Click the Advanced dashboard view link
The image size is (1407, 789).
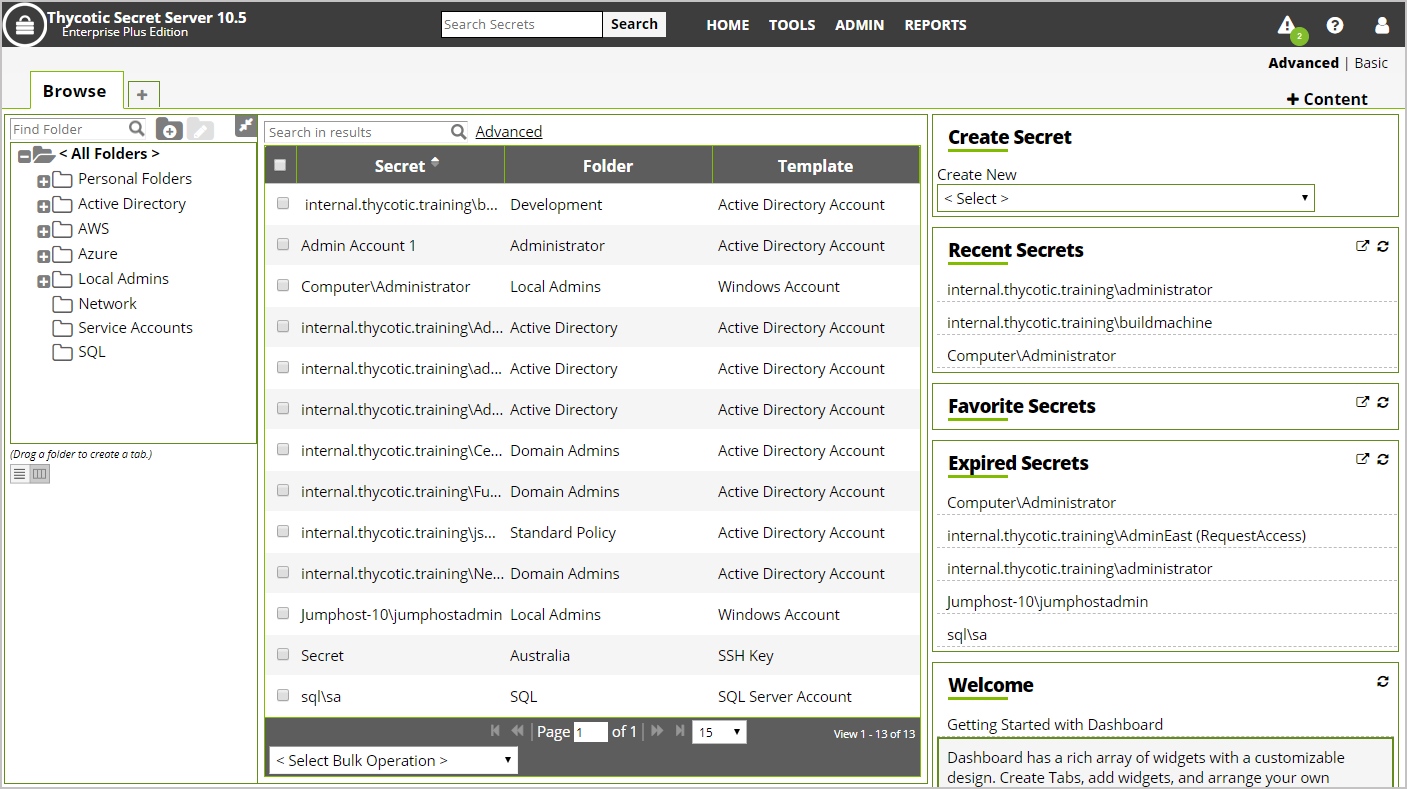click(1303, 62)
